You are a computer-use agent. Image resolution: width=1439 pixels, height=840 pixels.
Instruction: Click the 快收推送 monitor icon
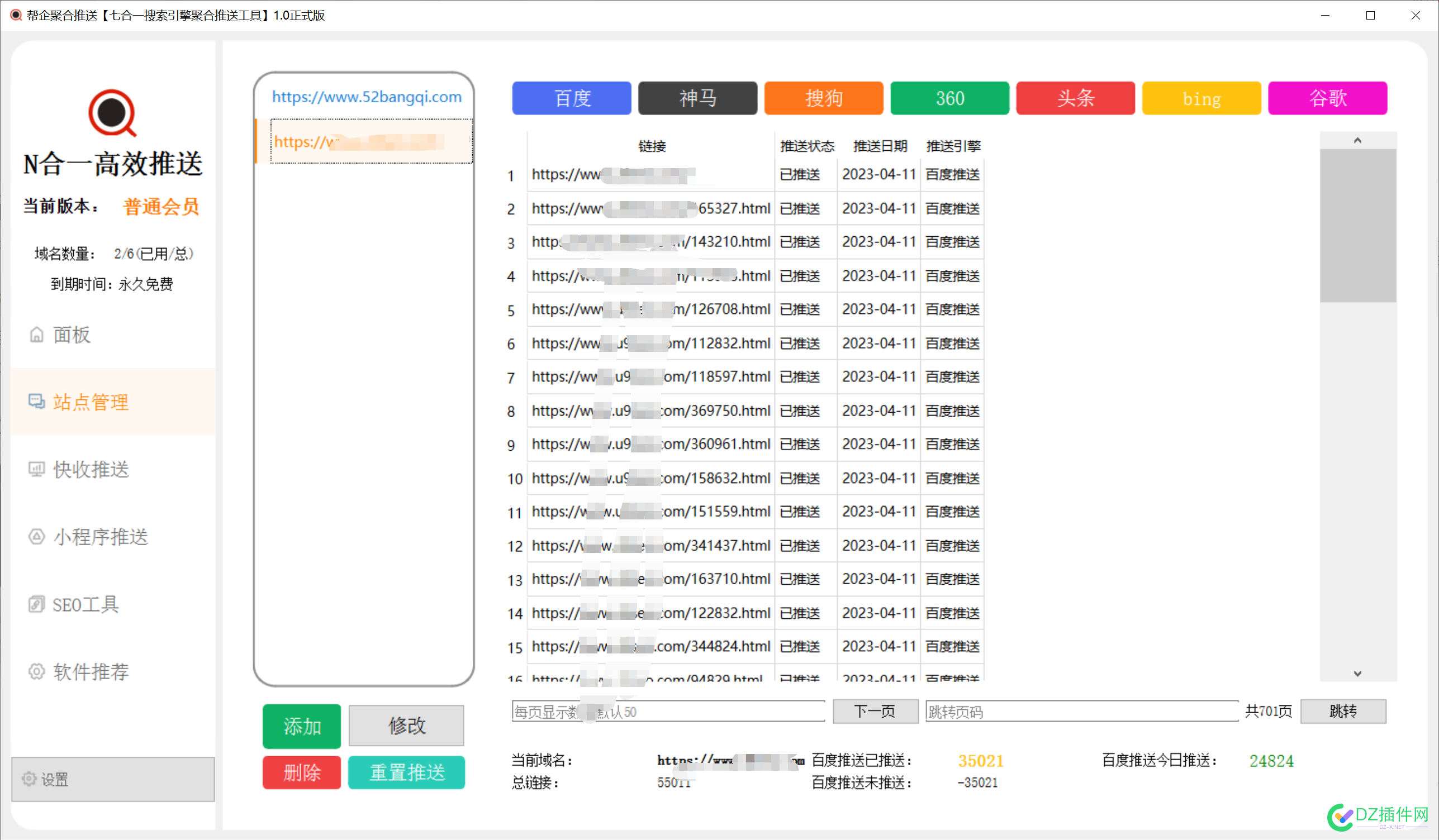click(x=36, y=469)
